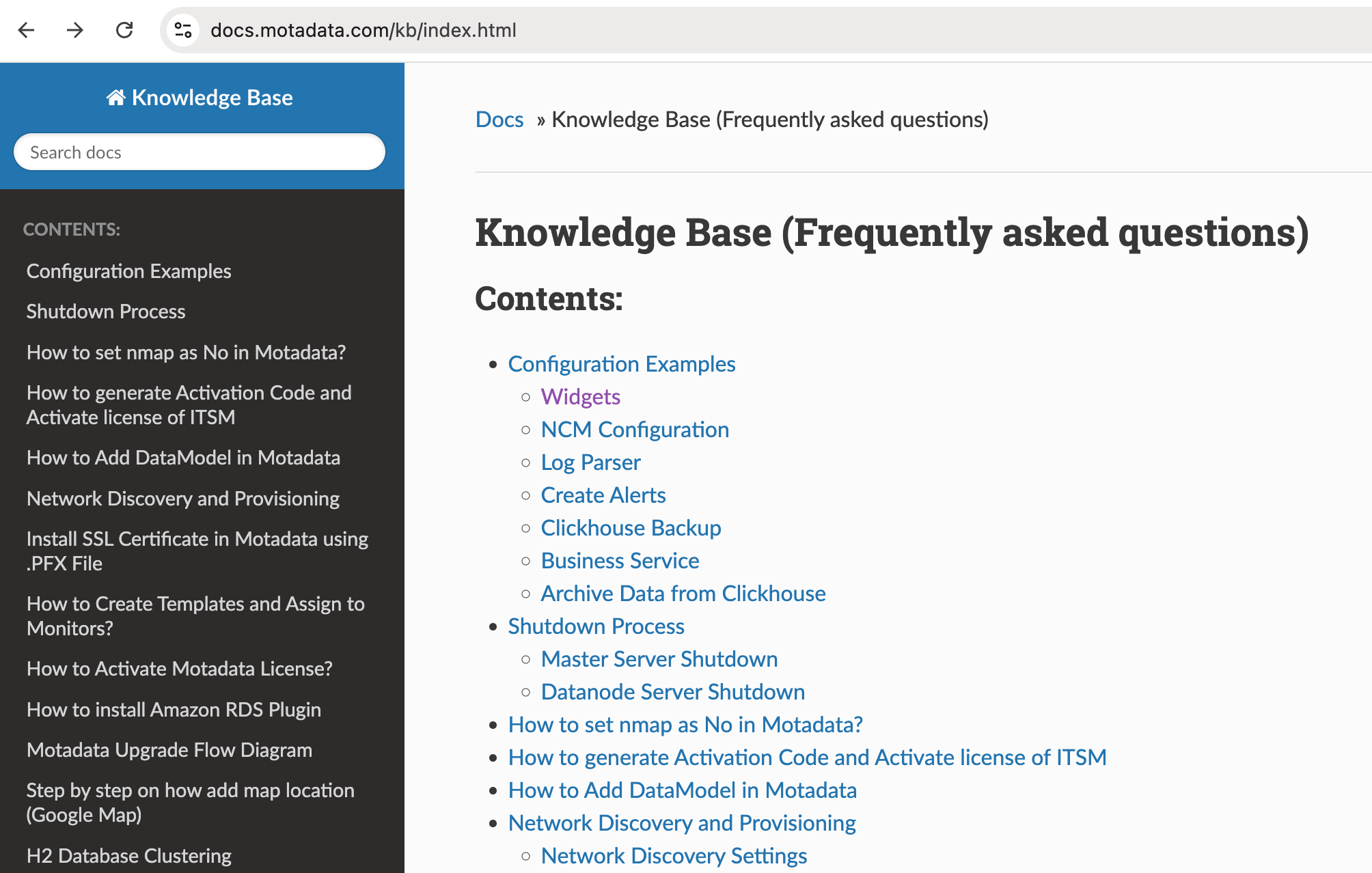Click the browser forward arrow
1372x873 pixels.
click(x=75, y=30)
